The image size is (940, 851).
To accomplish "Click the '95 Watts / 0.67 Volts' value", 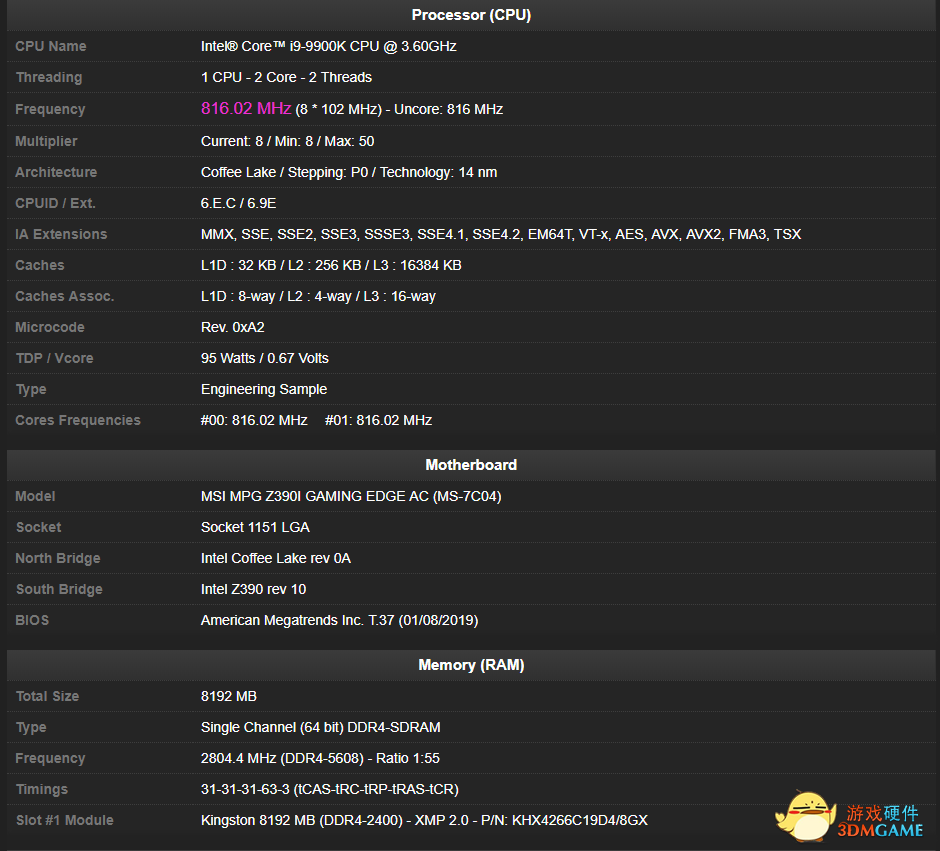I will 264,358.
